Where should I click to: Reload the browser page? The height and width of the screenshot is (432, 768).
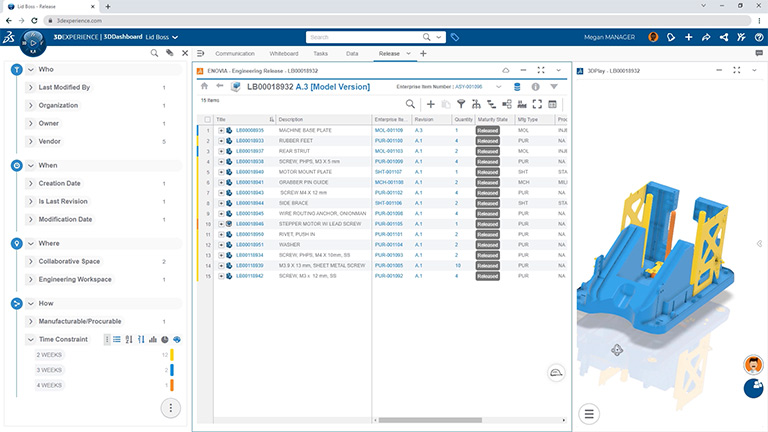[34, 21]
